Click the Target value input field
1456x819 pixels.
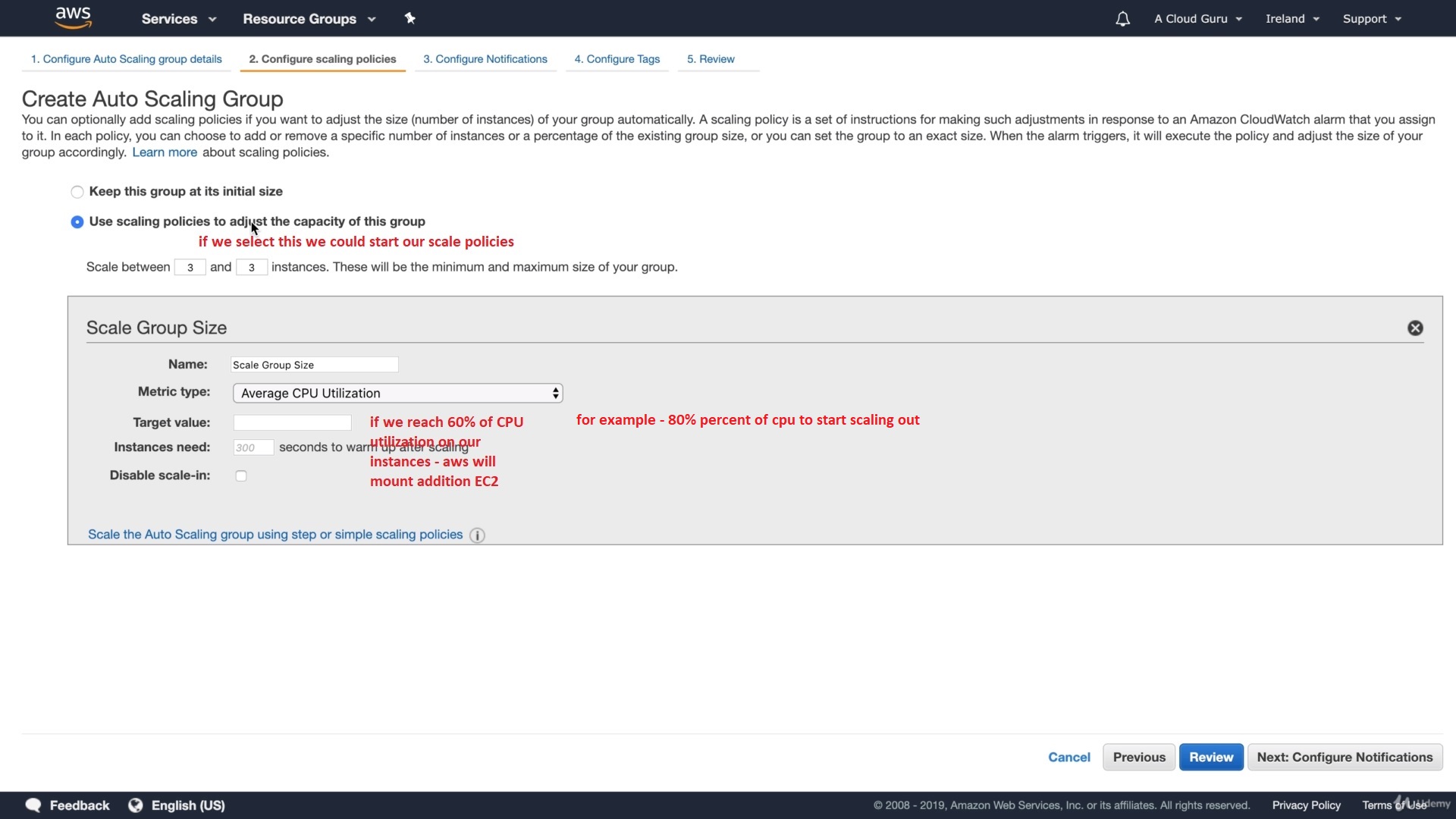tap(292, 422)
